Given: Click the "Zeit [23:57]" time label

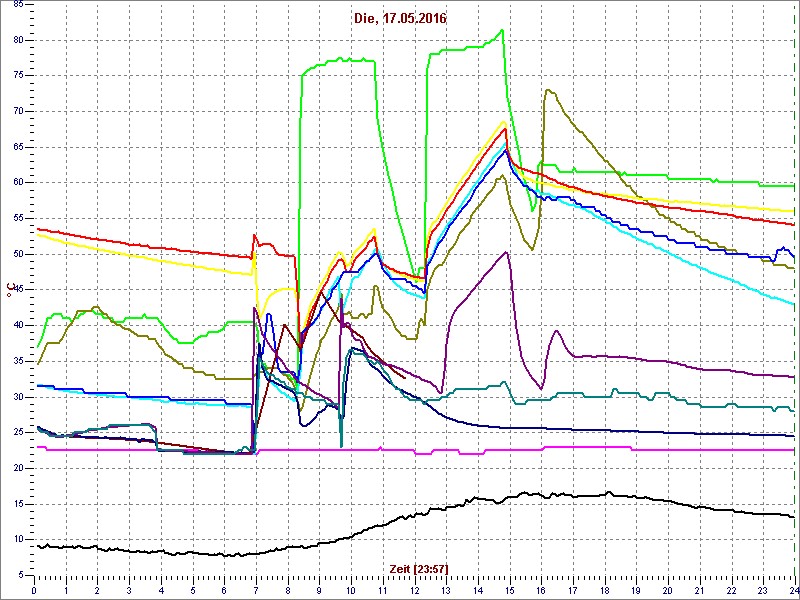Looking at the screenshot, I should pyautogui.click(x=419, y=568).
